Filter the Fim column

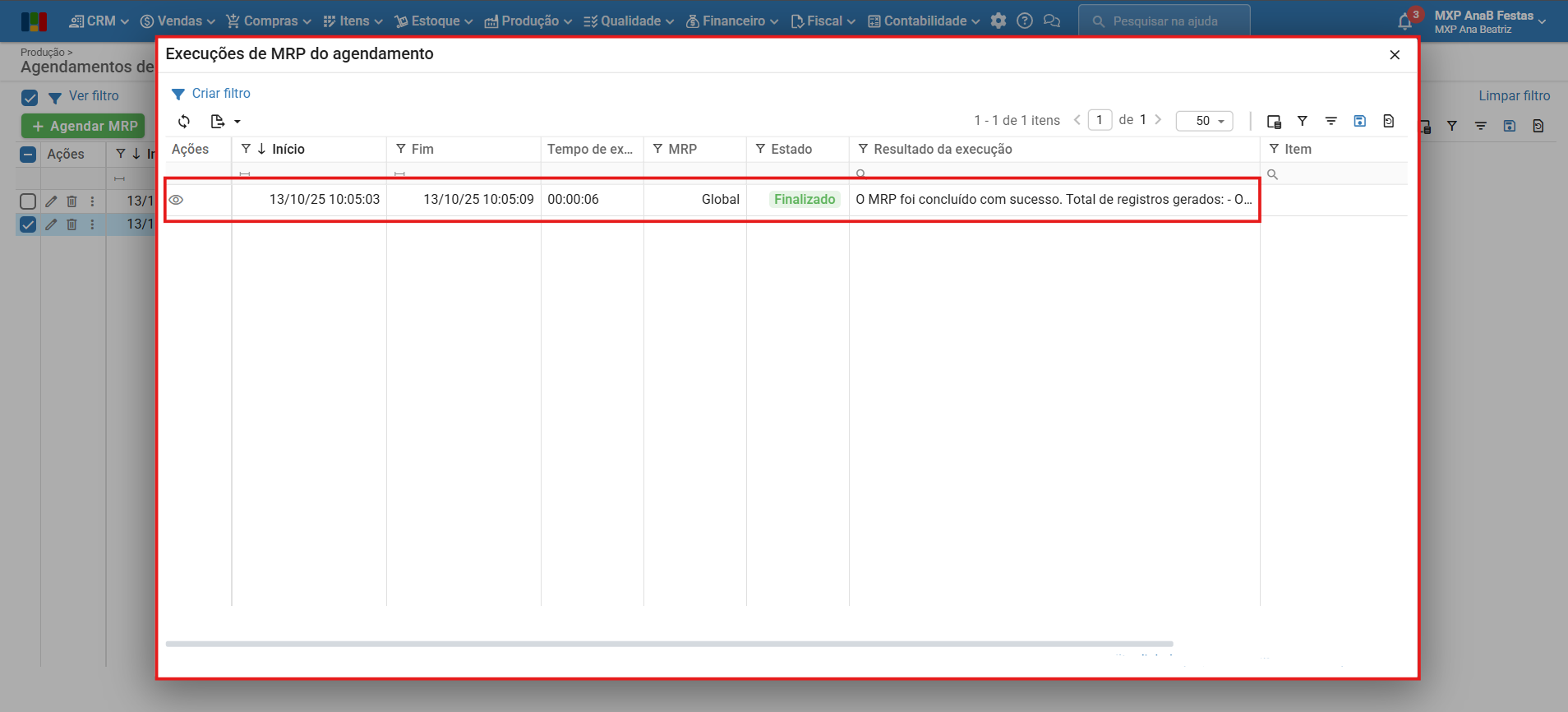pyautogui.click(x=401, y=149)
